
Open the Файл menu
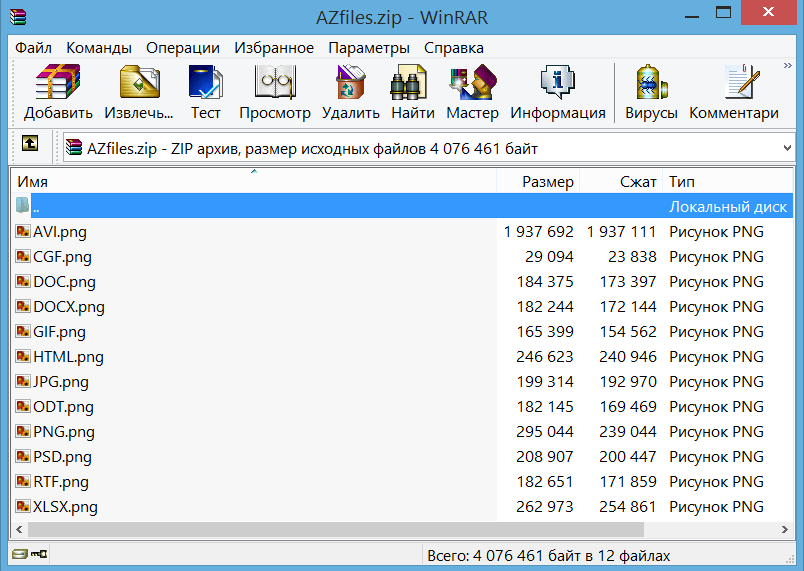click(33, 48)
